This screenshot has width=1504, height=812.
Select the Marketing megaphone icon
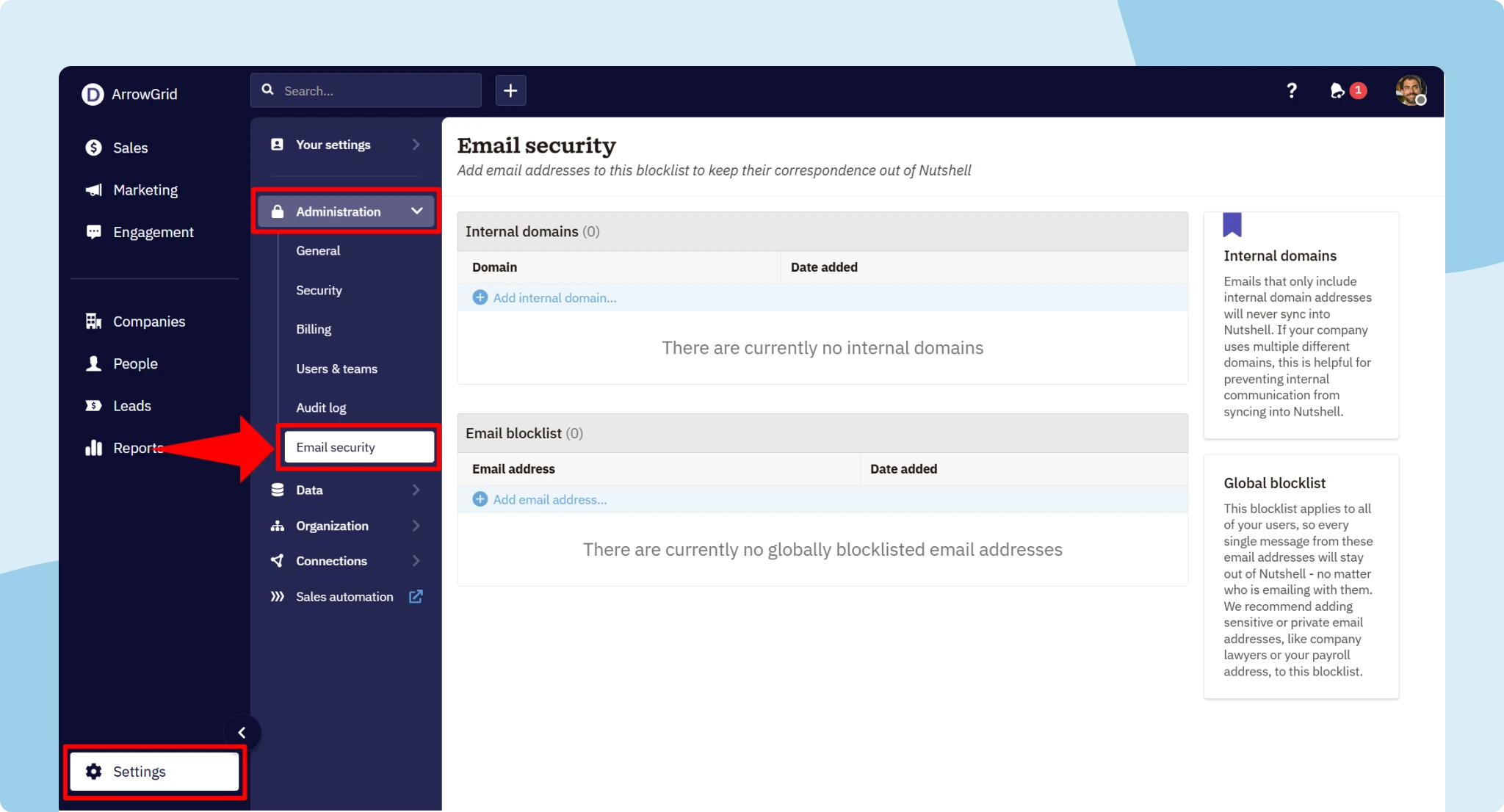coord(93,189)
